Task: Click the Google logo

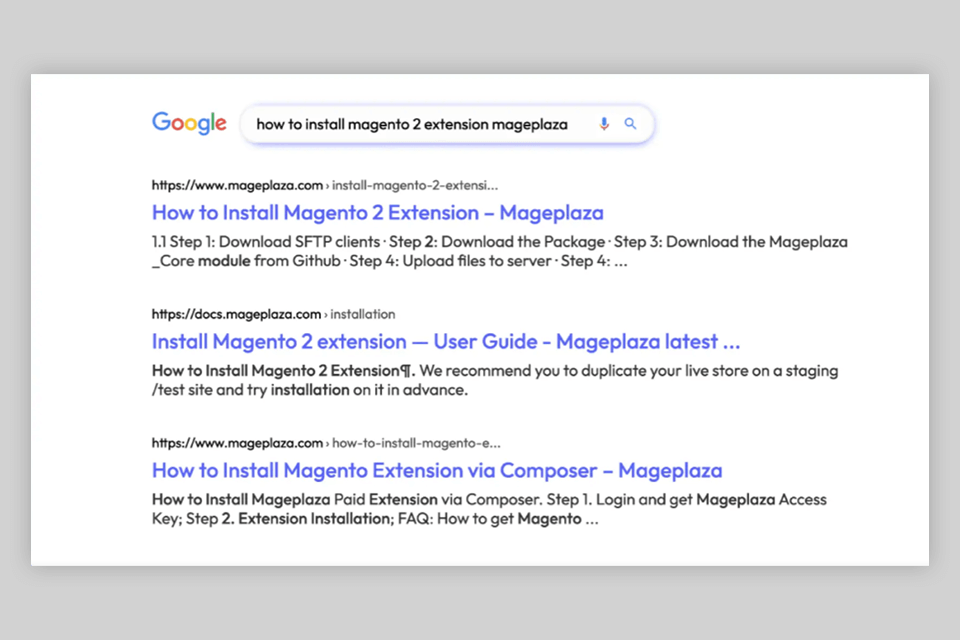Action: tap(189, 123)
